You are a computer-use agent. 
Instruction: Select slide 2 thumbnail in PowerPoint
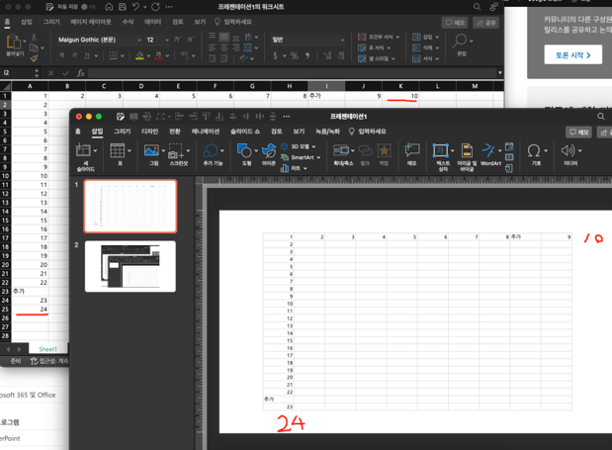coord(130,266)
